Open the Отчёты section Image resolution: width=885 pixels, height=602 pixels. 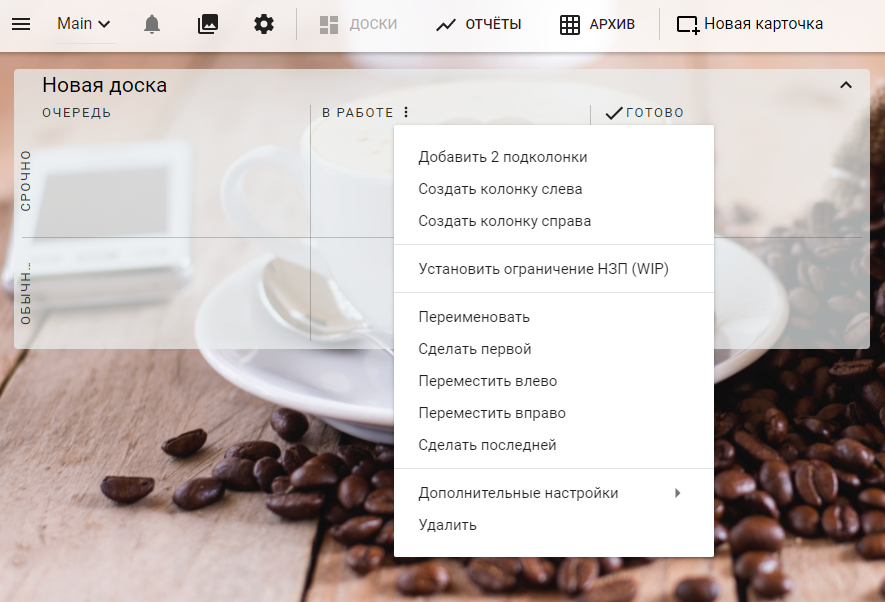pos(479,24)
